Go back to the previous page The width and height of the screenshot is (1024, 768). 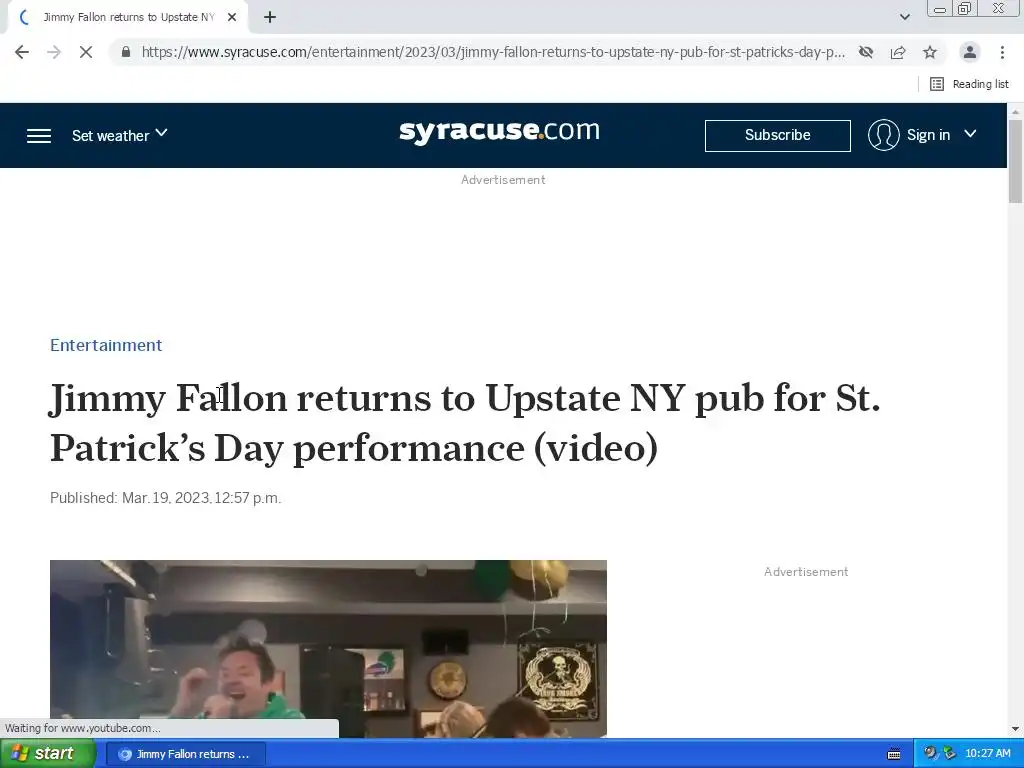point(22,52)
